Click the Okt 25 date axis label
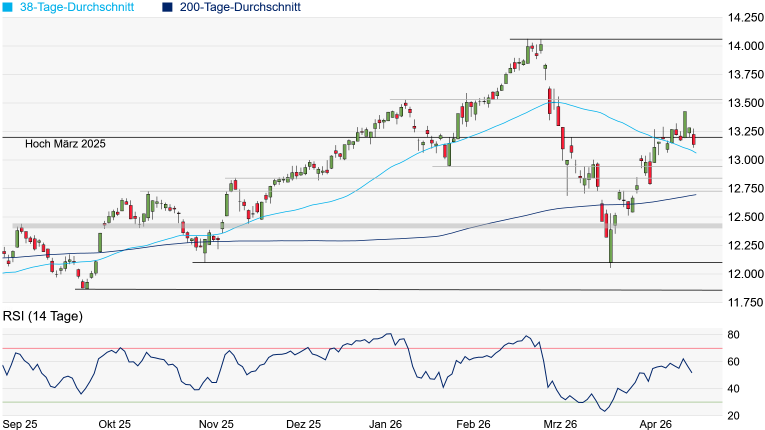The width and height of the screenshot is (765, 430). pos(115,424)
